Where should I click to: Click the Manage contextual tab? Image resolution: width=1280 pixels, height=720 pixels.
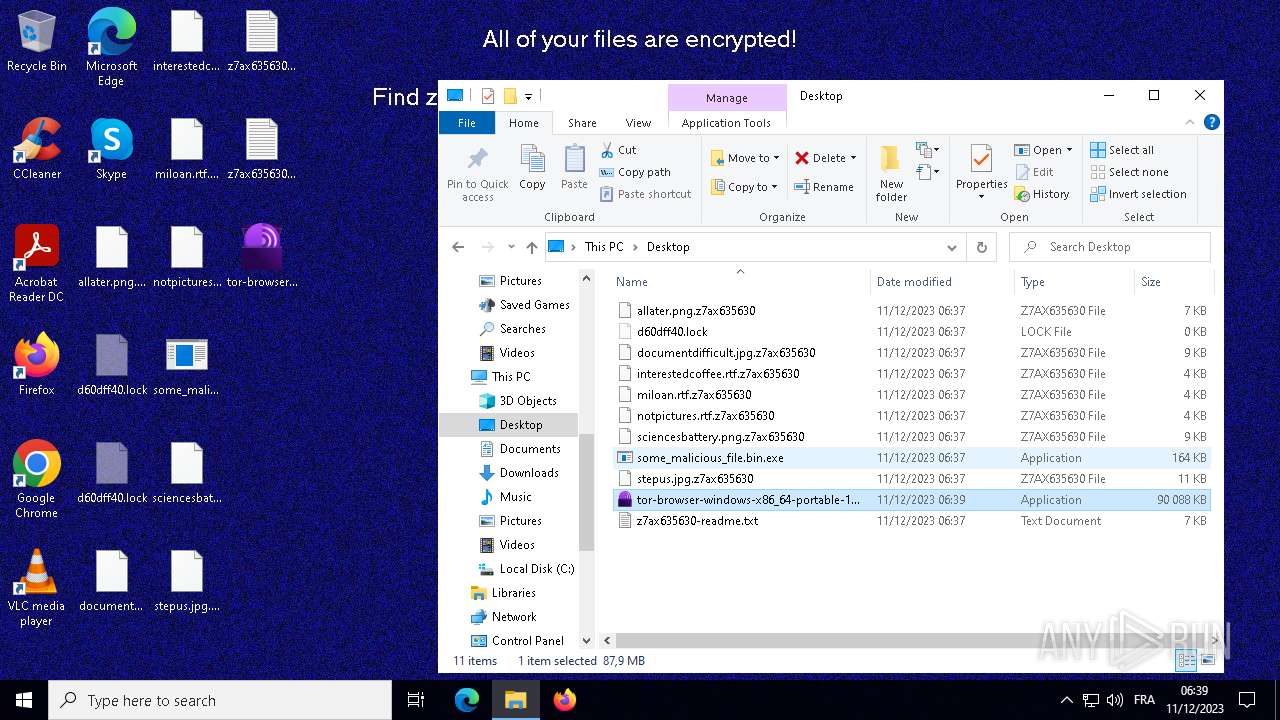pos(726,98)
